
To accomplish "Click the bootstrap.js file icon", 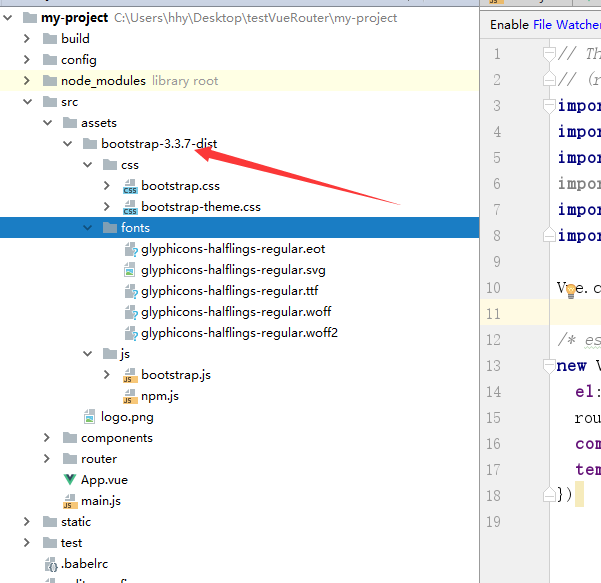I will click(130, 375).
